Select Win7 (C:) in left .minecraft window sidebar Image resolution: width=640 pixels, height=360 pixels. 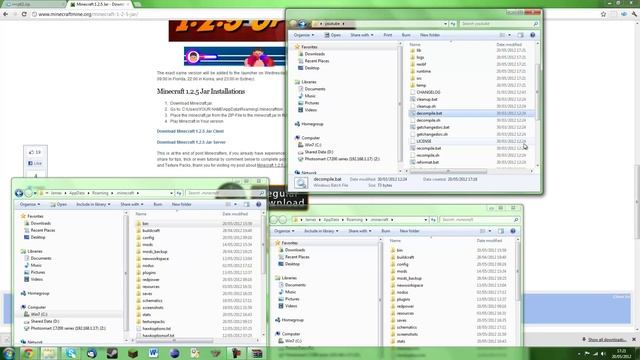click(x=39, y=314)
